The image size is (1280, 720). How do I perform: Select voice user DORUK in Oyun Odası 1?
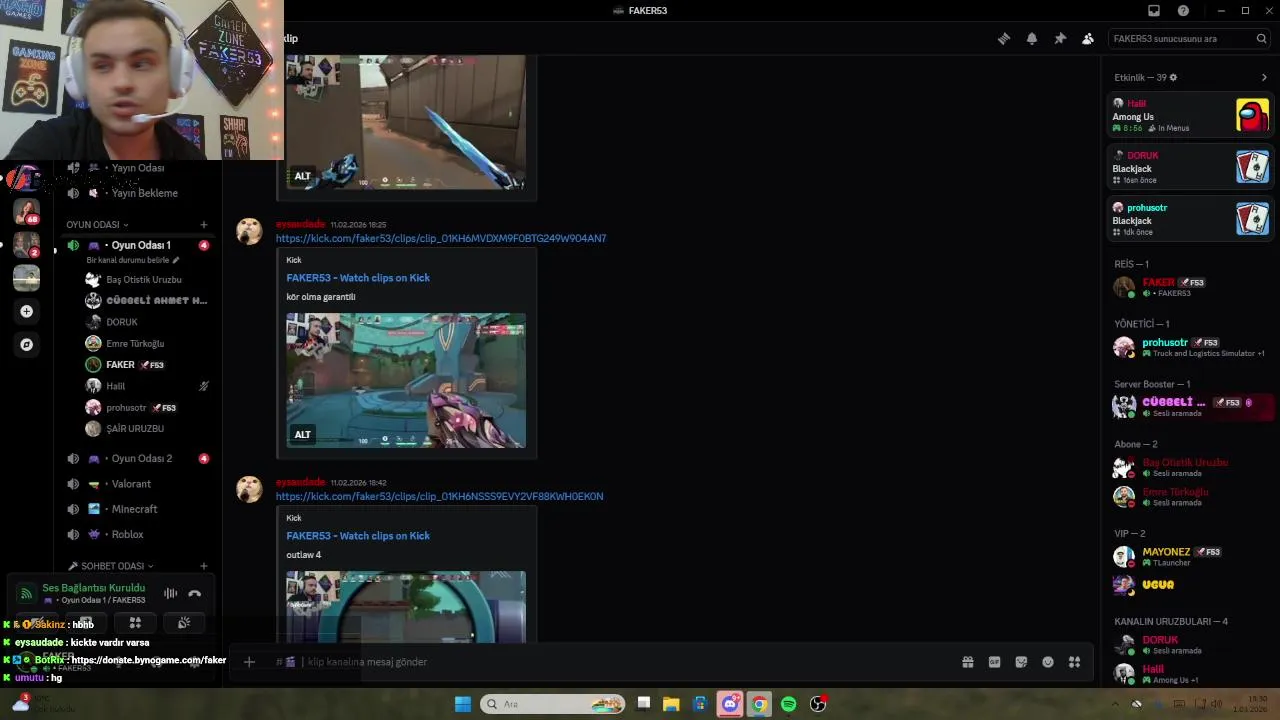[x=148, y=321]
